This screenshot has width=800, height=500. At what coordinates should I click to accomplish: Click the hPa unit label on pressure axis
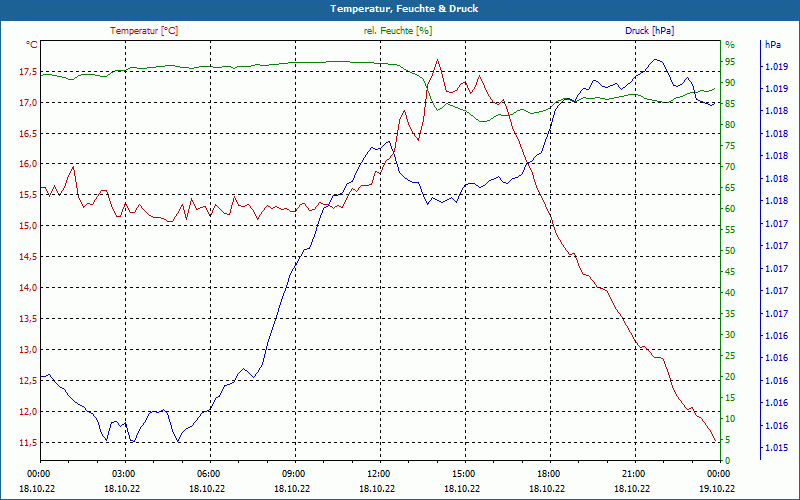pyautogui.click(x=773, y=45)
